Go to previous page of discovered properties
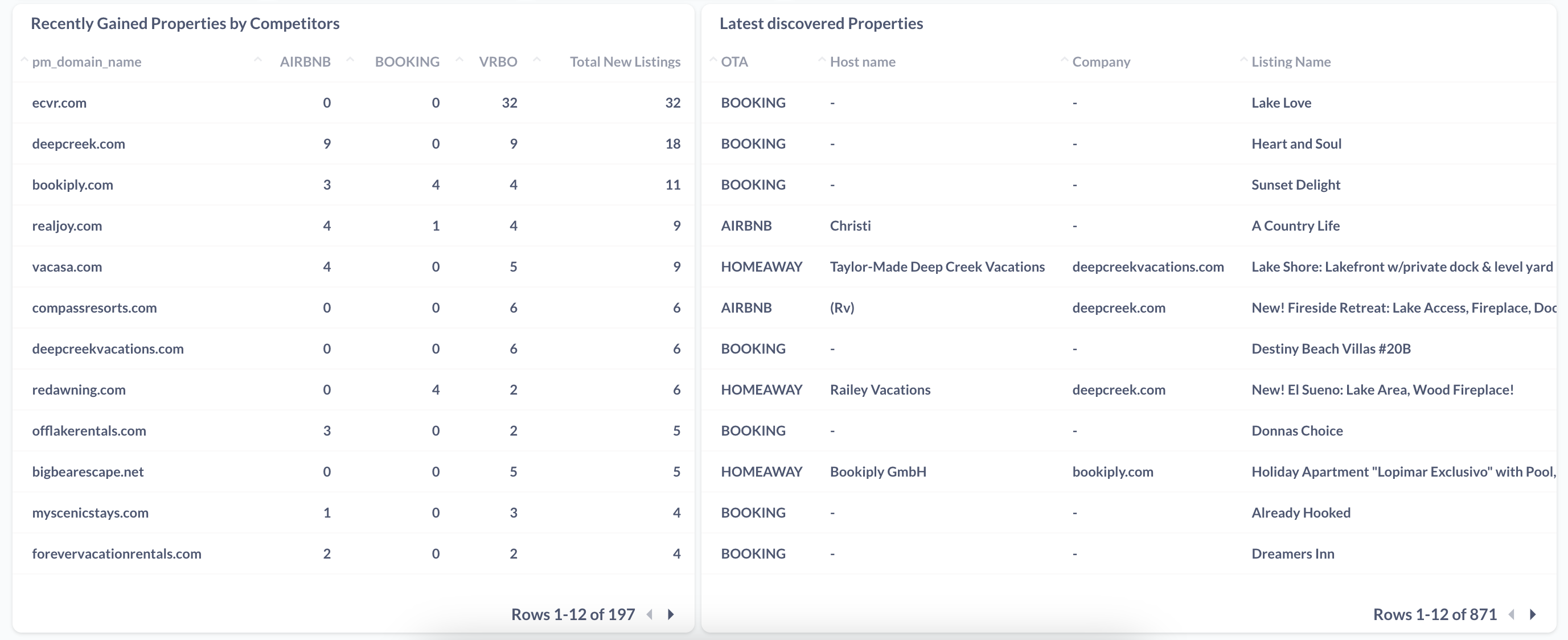1568x640 pixels. click(x=1512, y=614)
